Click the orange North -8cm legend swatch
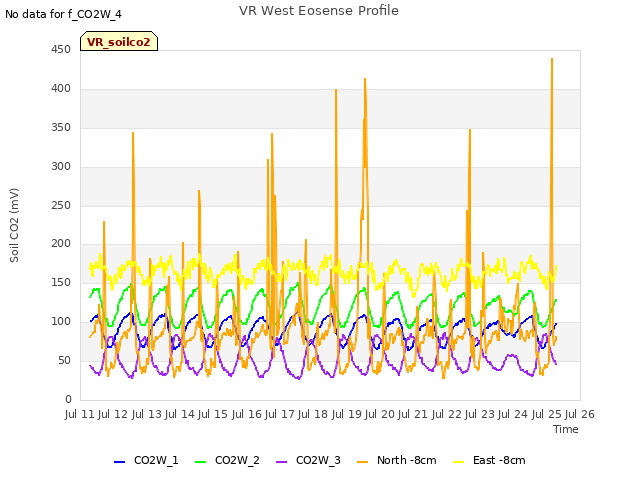 tap(362, 462)
